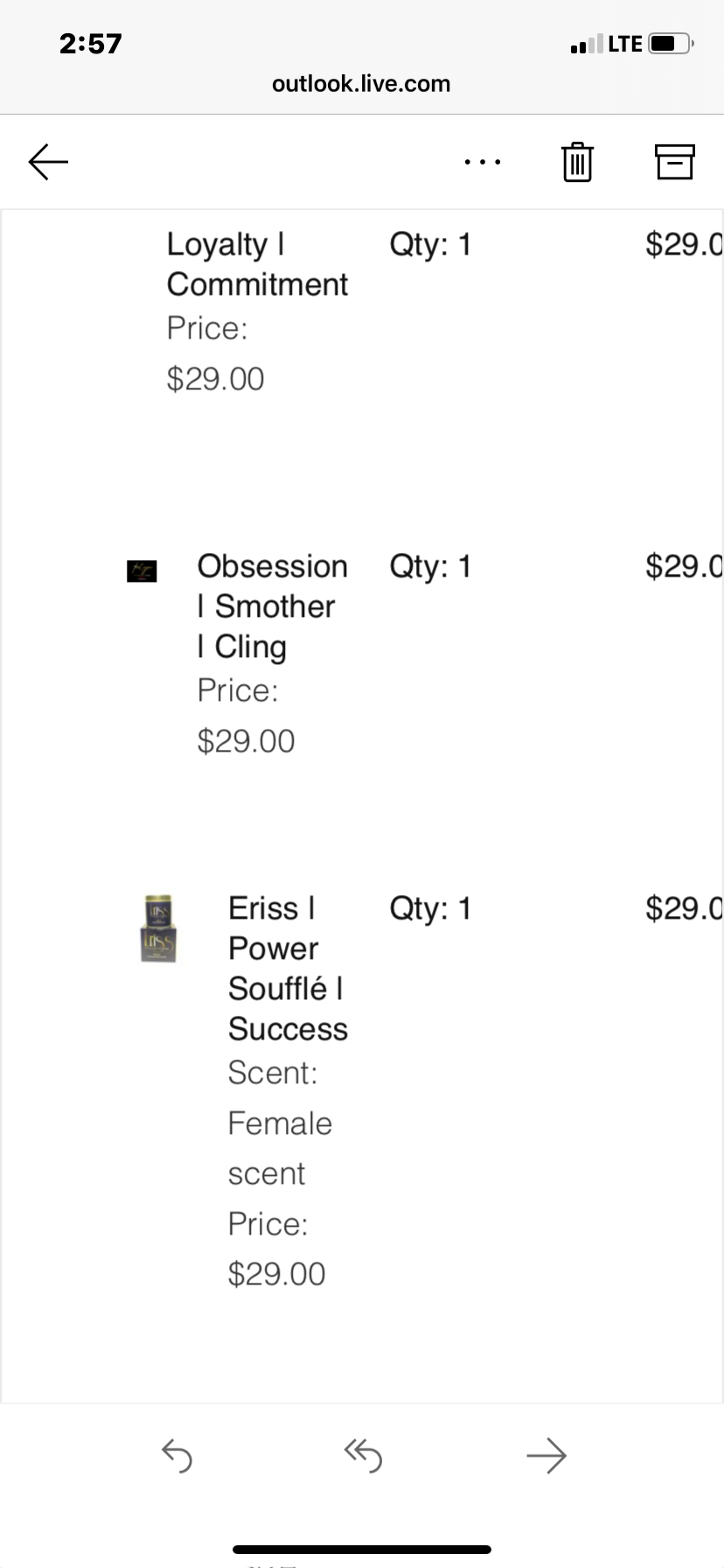Viewport: 724px width, 1568px height.
Task: Tap the battery status icon
Action: (670, 44)
